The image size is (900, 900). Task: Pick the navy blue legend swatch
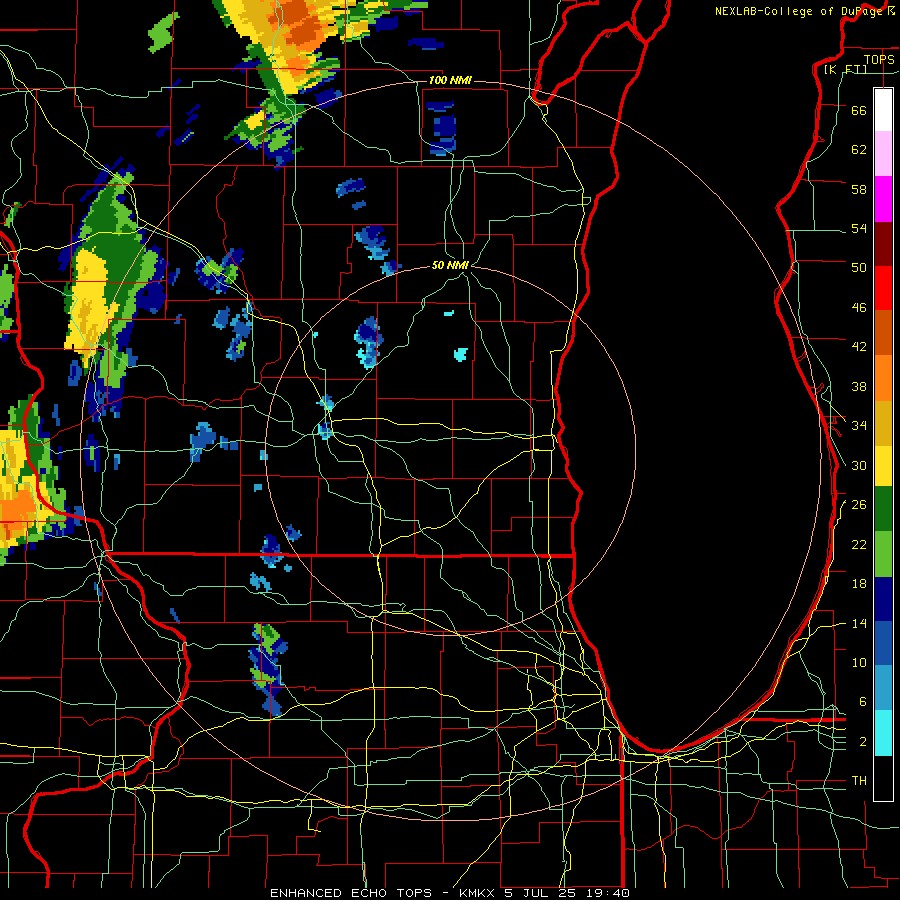click(883, 599)
